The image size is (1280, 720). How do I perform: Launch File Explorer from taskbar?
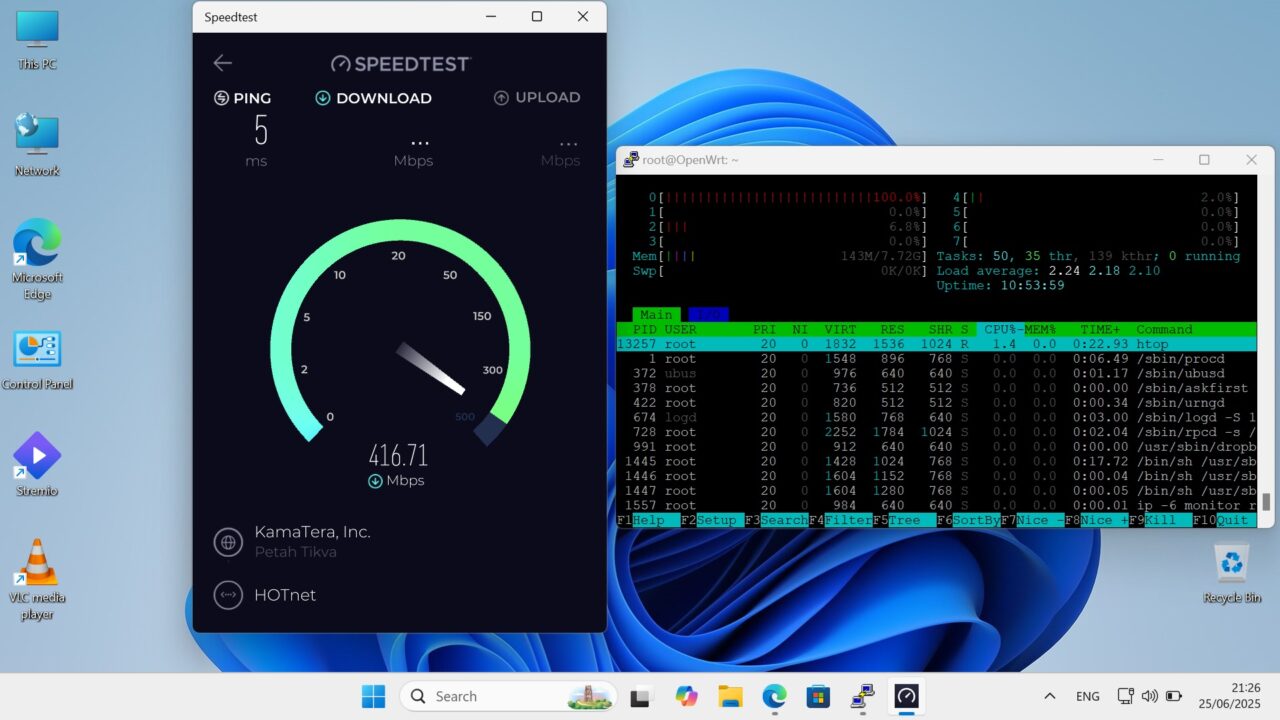pos(730,696)
